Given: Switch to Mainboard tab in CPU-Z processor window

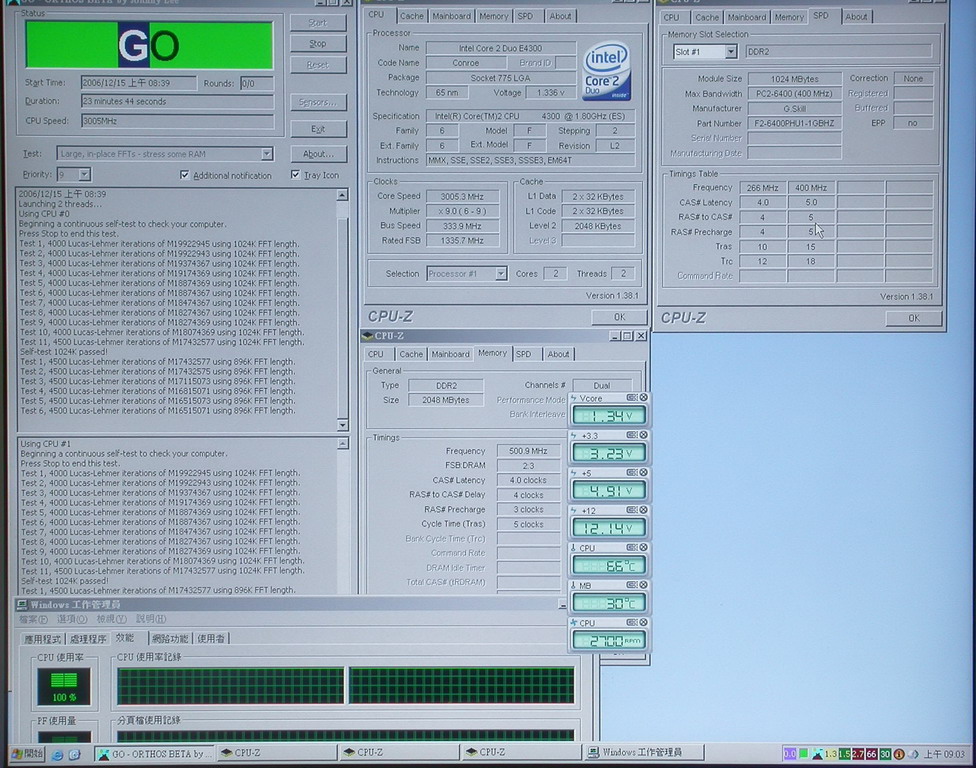Looking at the screenshot, I should [x=451, y=16].
